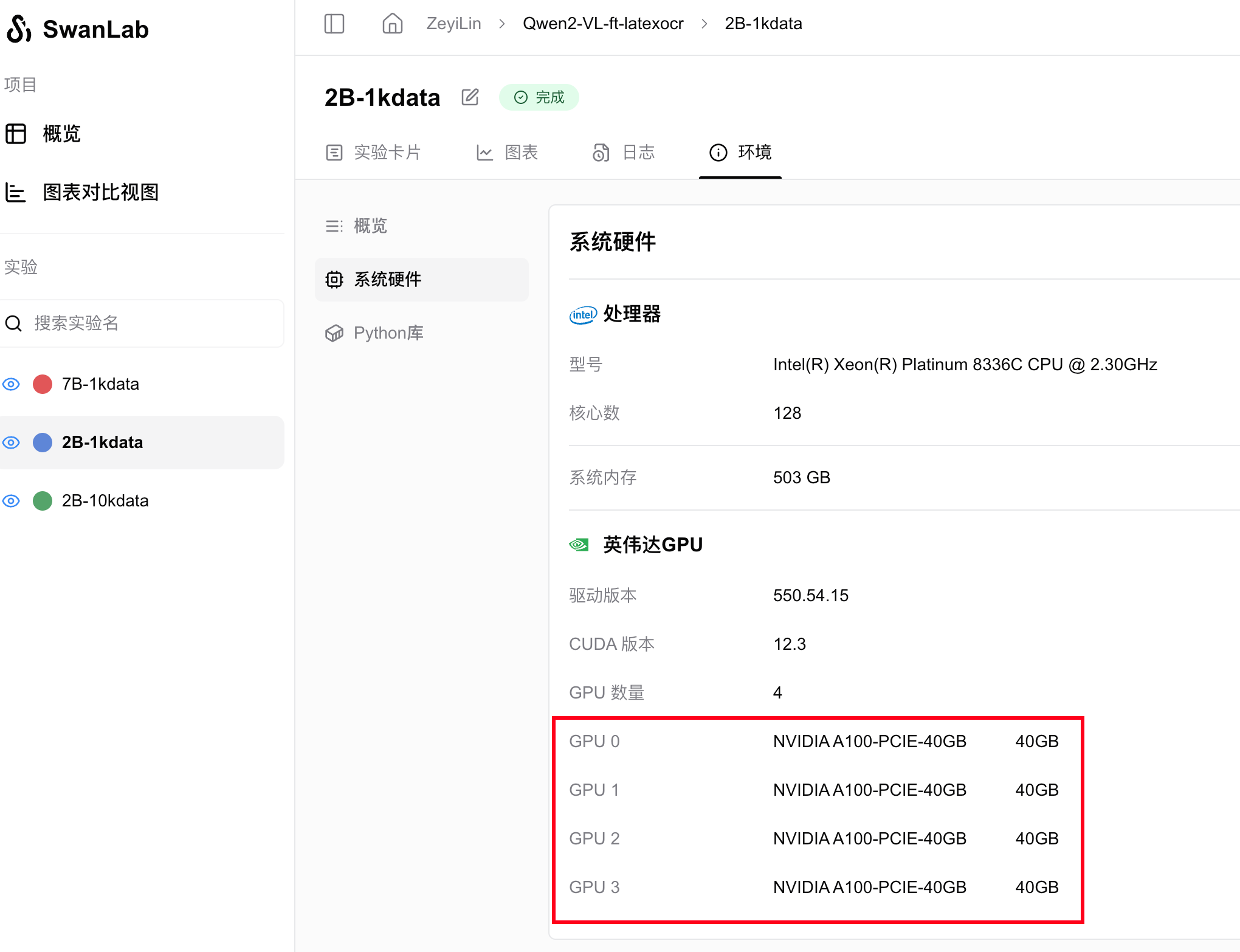Toggle visibility eye for 7B-1kdata
1240x952 pixels.
(11, 384)
